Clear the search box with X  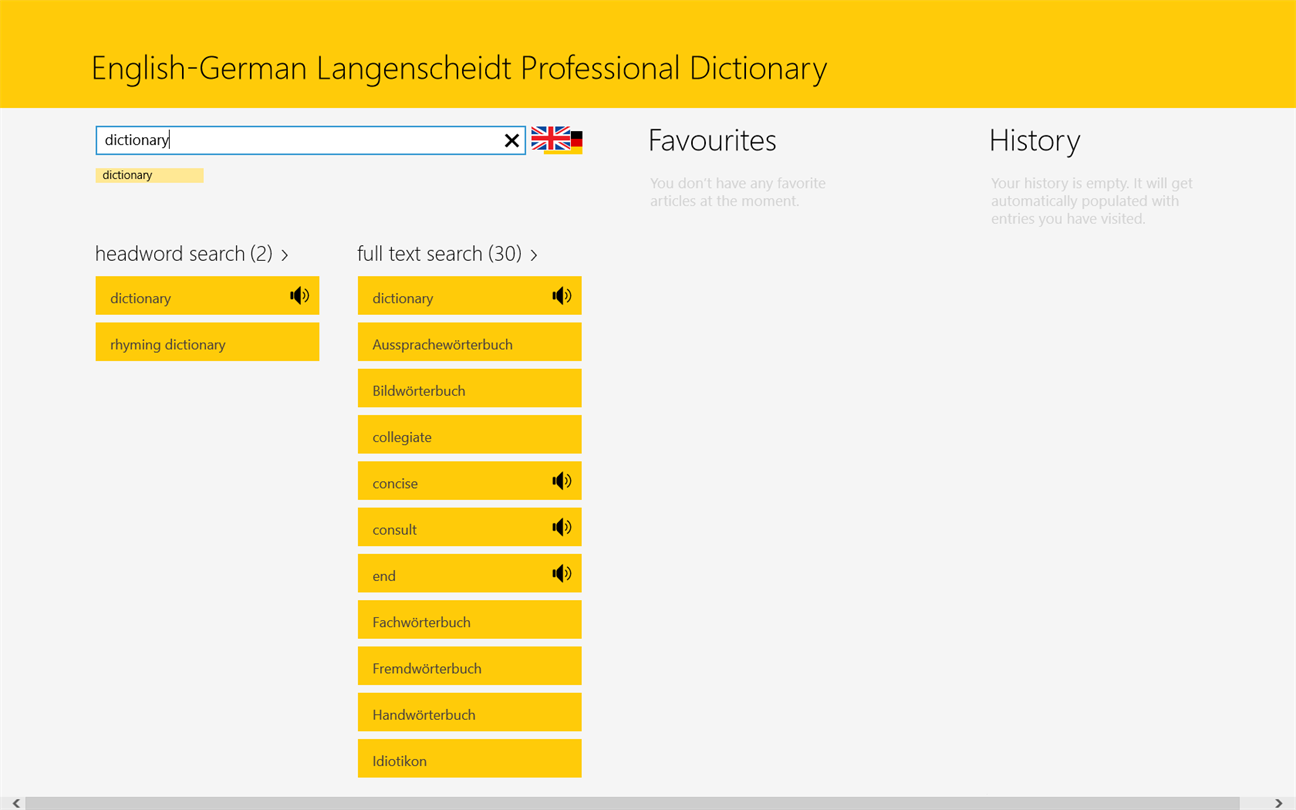click(511, 140)
